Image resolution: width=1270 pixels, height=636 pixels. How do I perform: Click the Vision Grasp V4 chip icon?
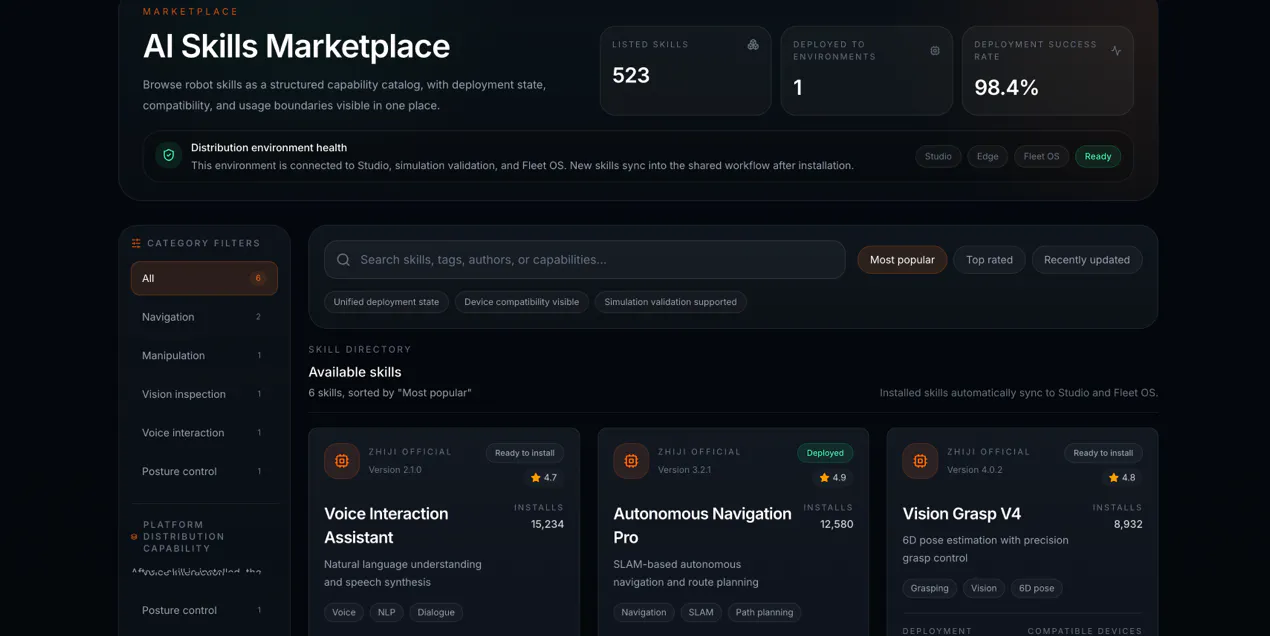(920, 461)
